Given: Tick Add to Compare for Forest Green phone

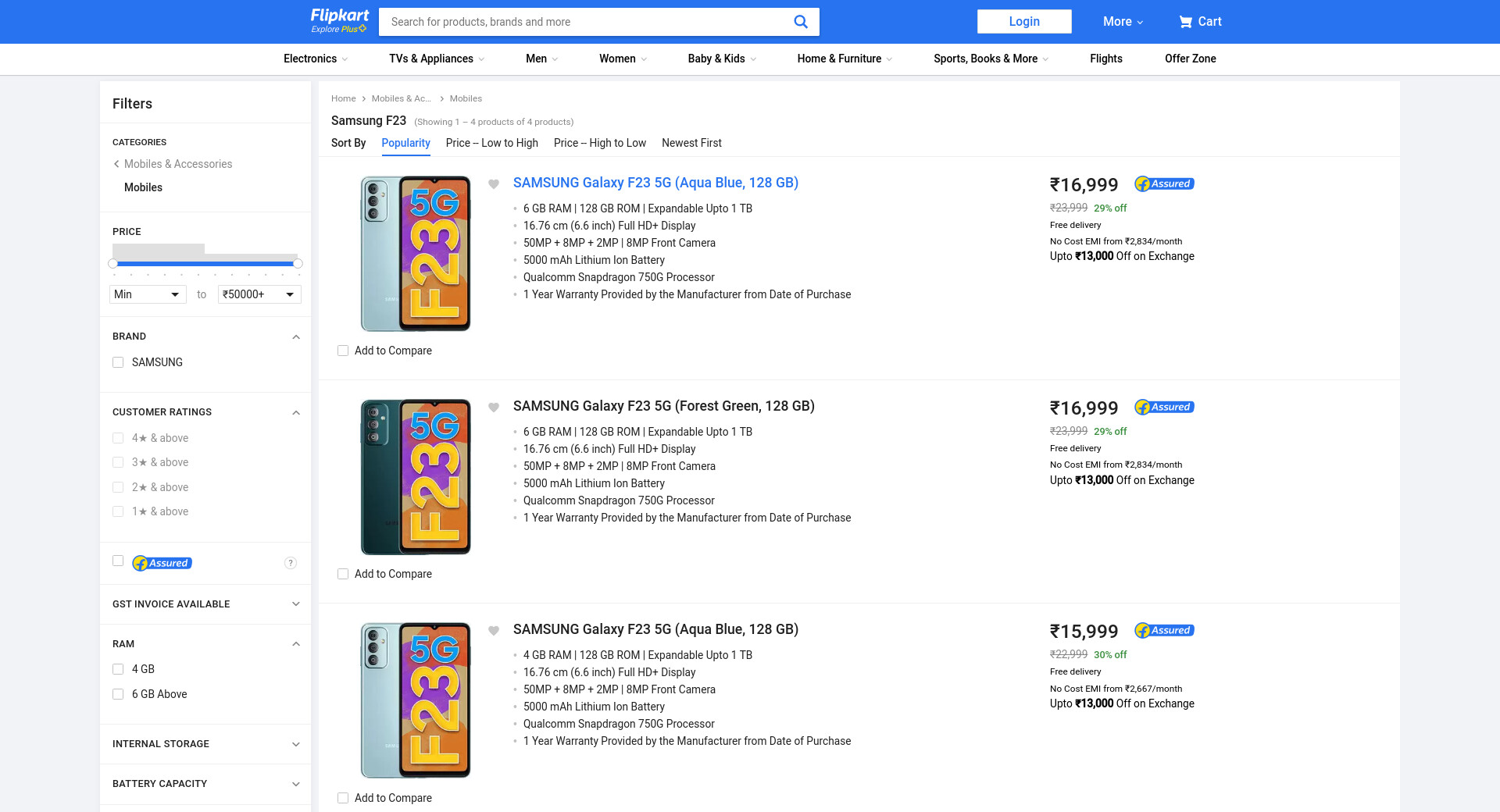Looking at the screenshot, I should point(343,574).
